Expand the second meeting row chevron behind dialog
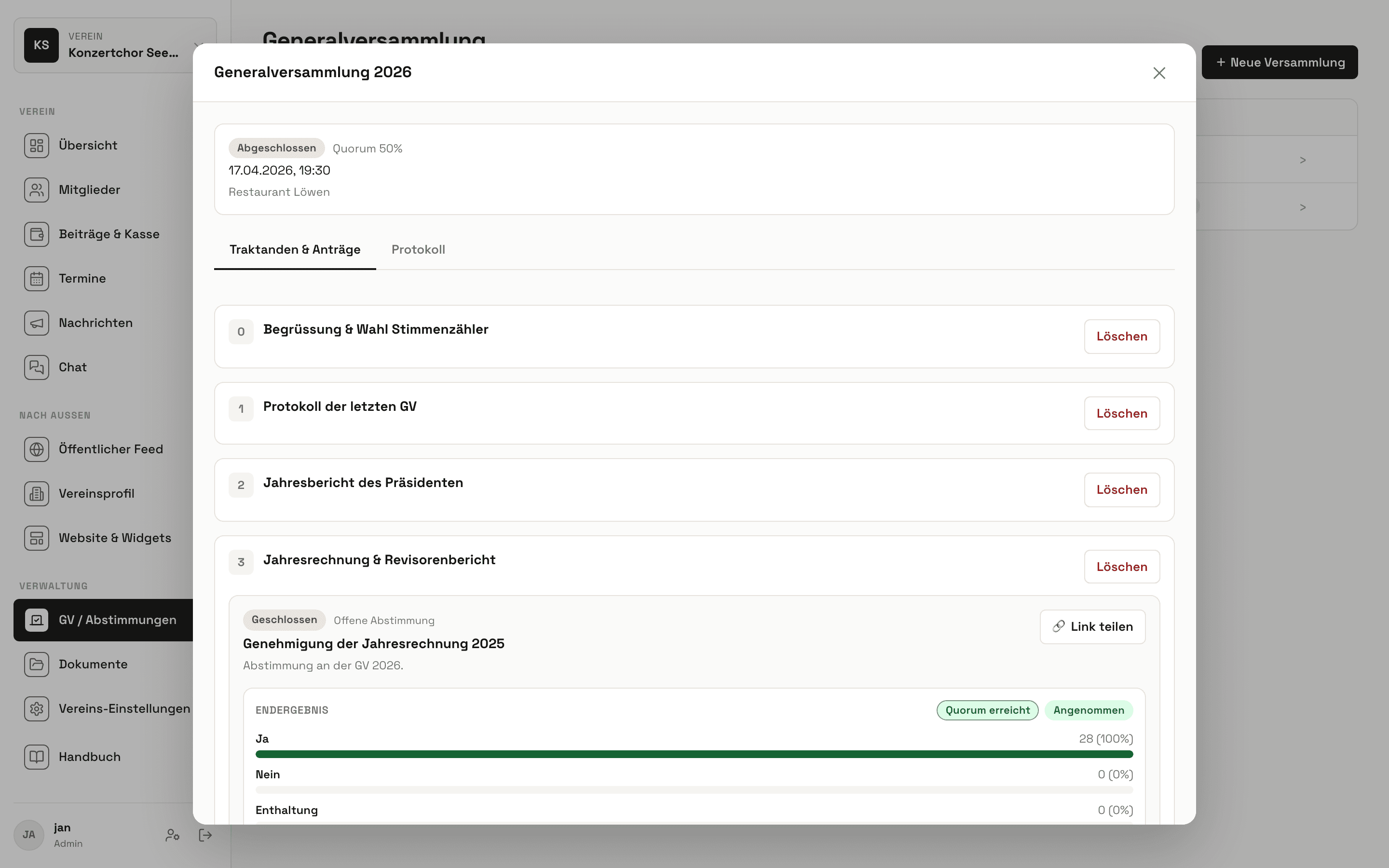The image size is (1389, 868). tap(1302, 207)
